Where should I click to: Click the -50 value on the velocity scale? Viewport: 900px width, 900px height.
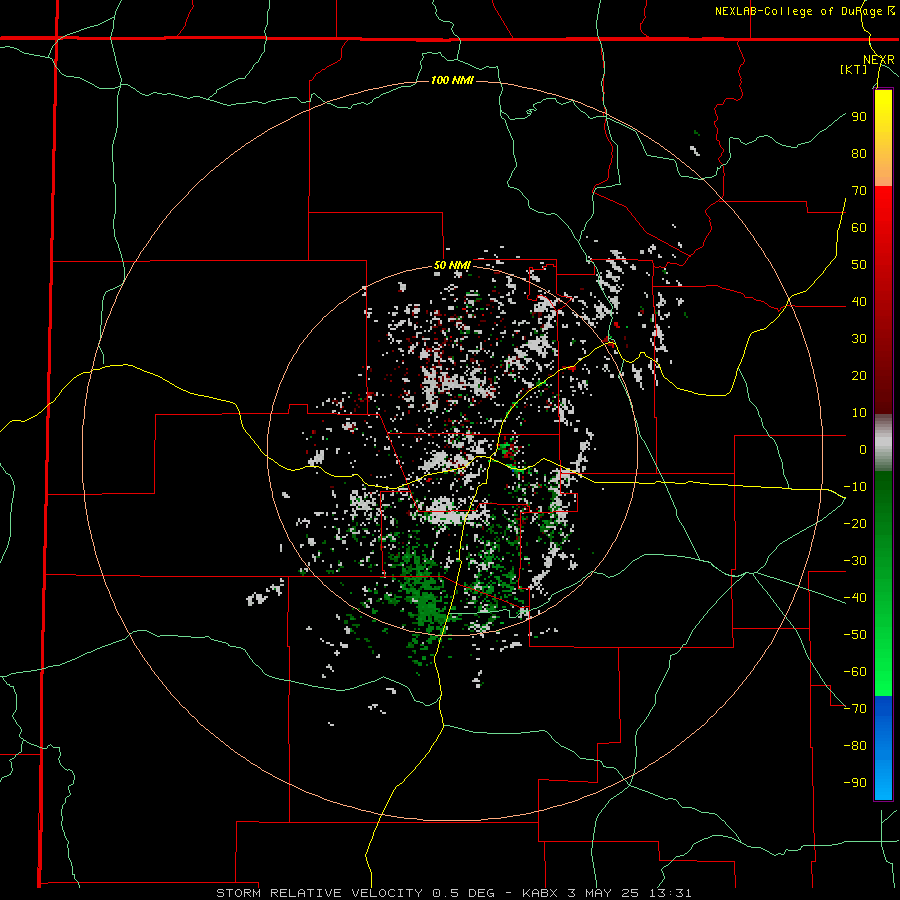(x=855, y=635)
